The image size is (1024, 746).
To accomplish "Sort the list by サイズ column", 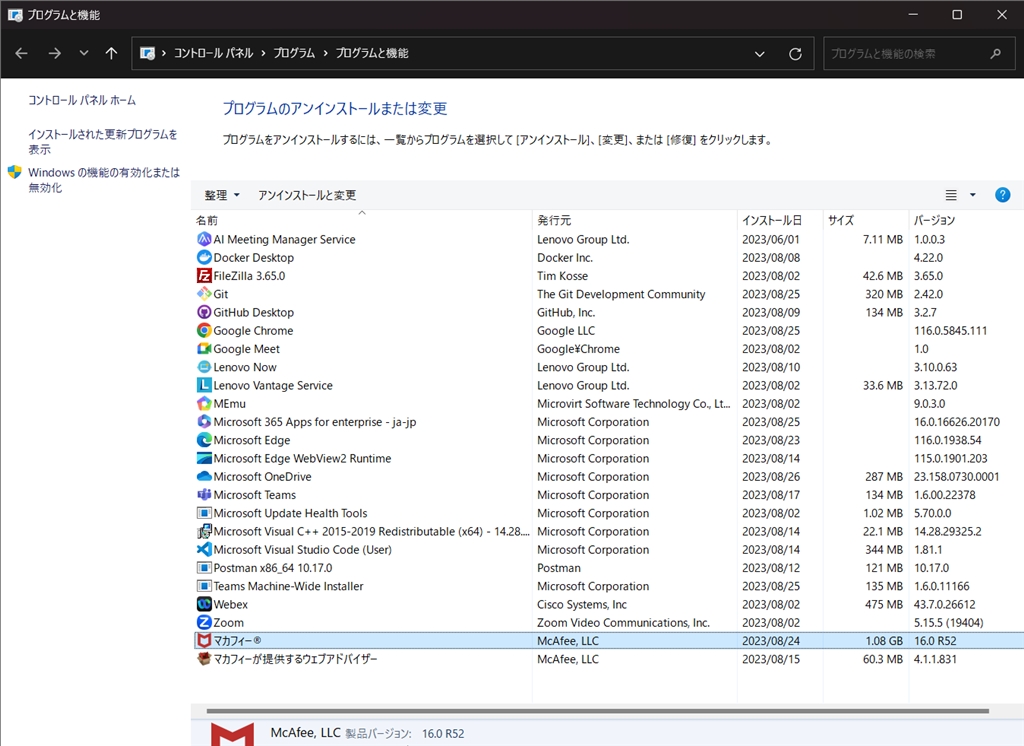I will coord(840,221).
